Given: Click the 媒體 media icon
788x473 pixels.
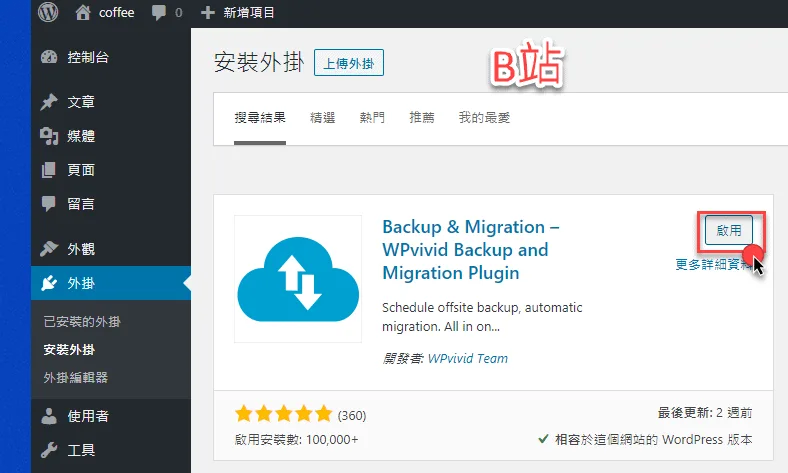Looking at the screenshot, I should coord(49,136).
